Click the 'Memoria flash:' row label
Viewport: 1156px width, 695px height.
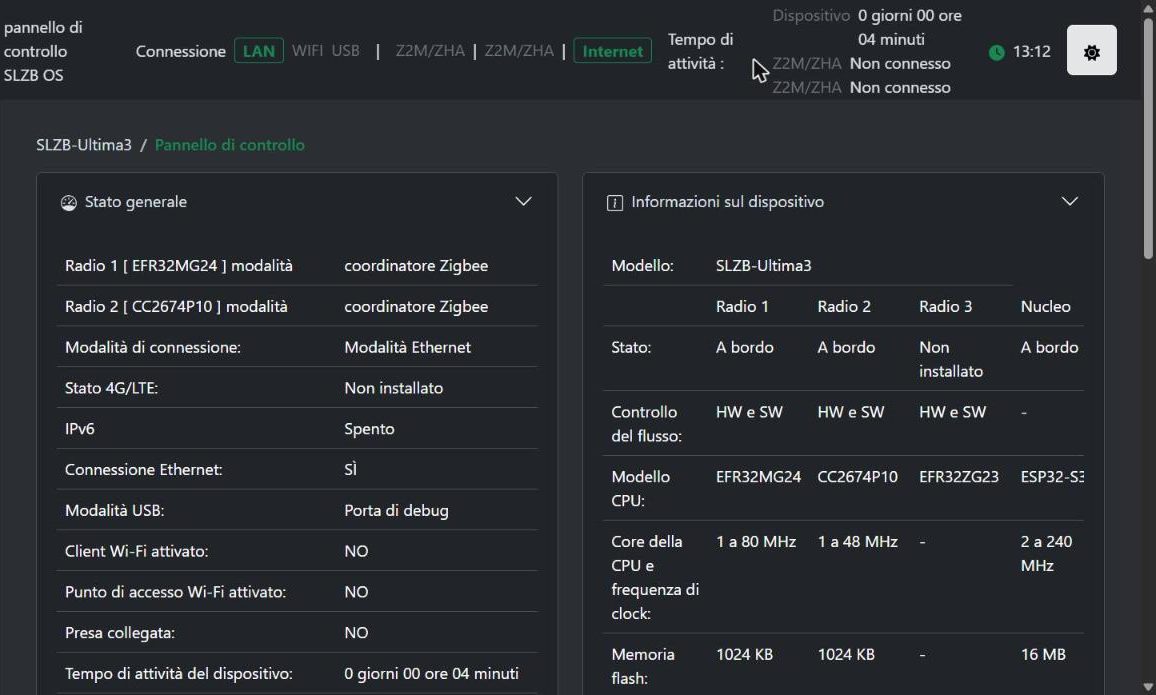643,666
